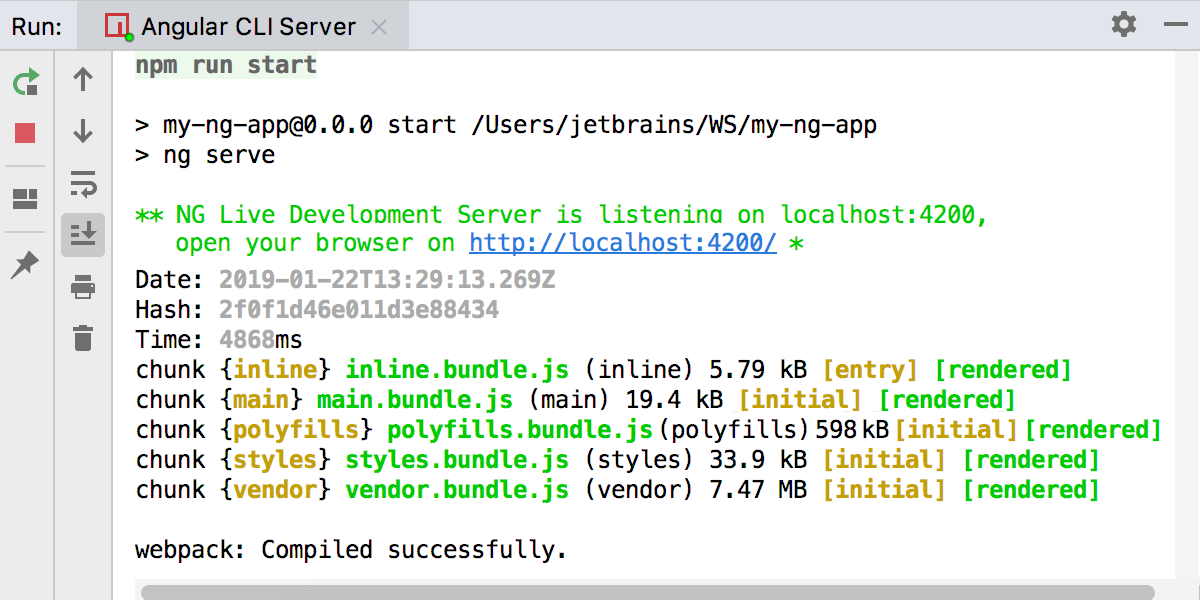The image size is (1200, 600).
Task: Select the Angular CLI Server tab
Action: coord(237,27)
